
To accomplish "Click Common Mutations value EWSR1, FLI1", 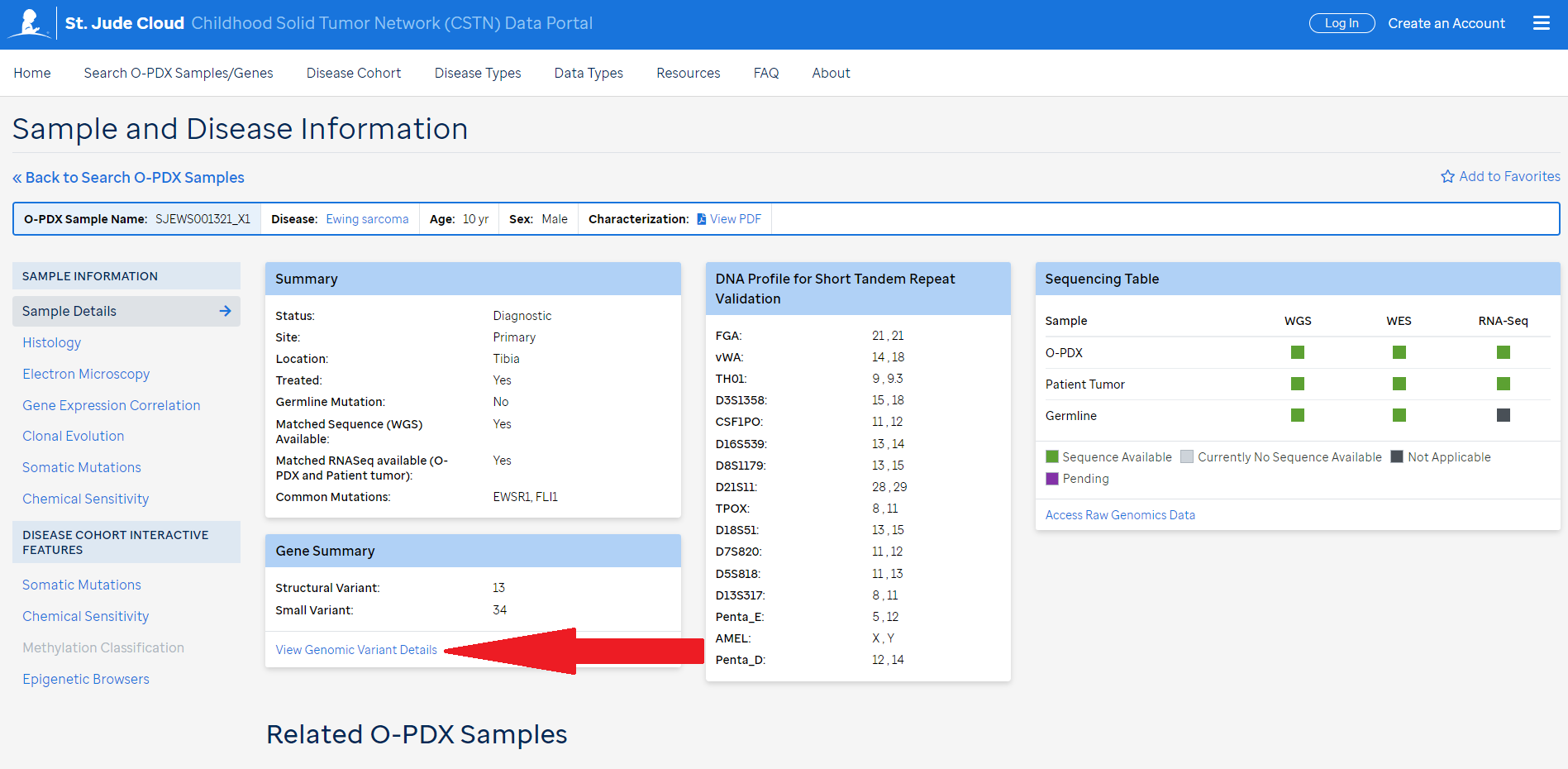I will [x=526, y=497].
